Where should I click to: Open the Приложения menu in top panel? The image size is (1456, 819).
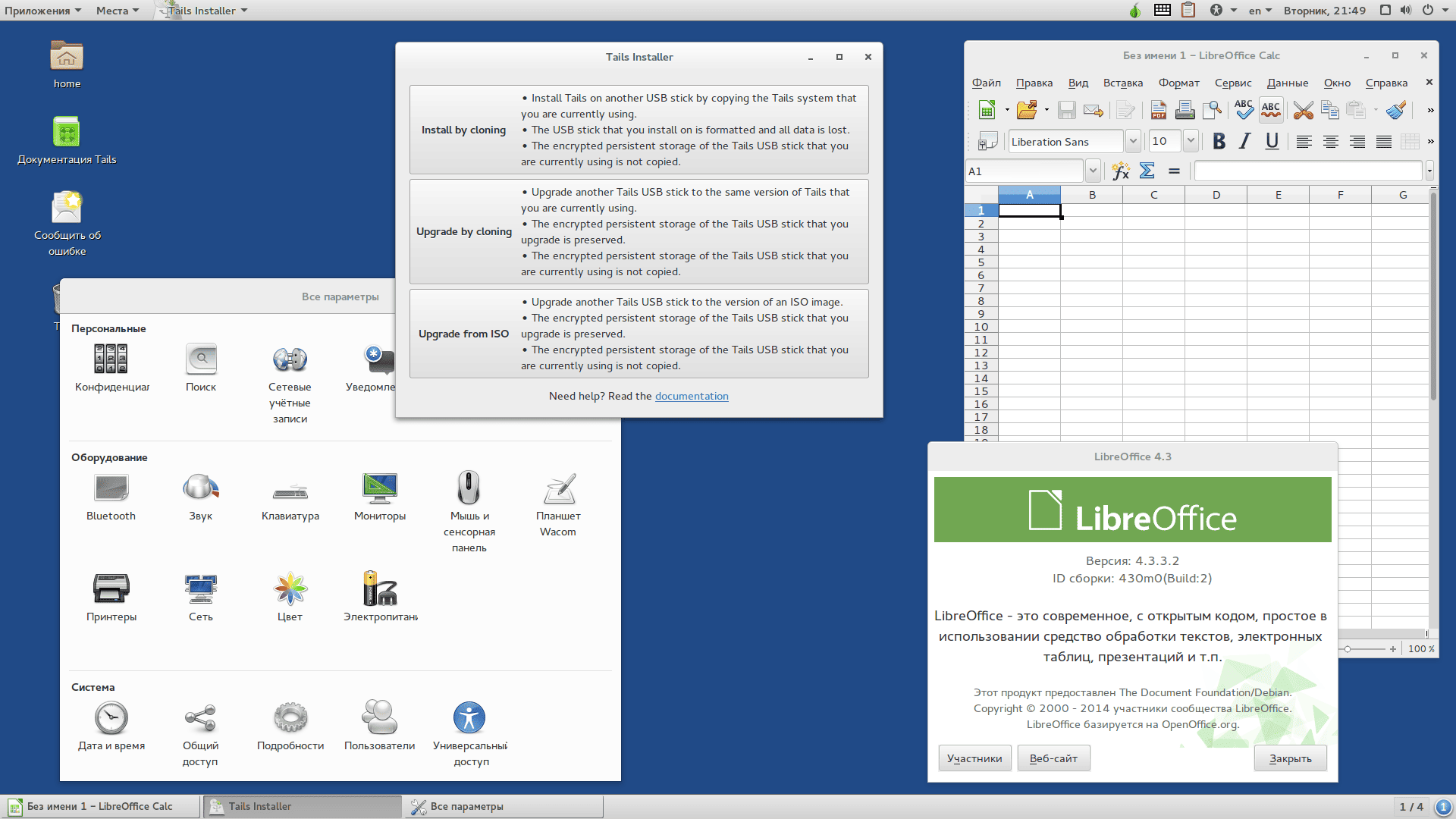tap(42, 11)
